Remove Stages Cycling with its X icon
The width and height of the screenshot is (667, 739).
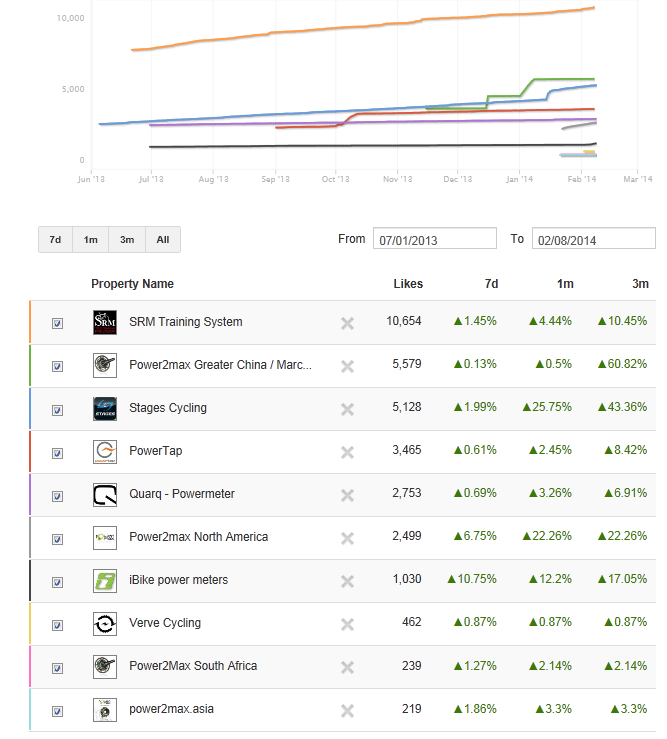point(347,409)
